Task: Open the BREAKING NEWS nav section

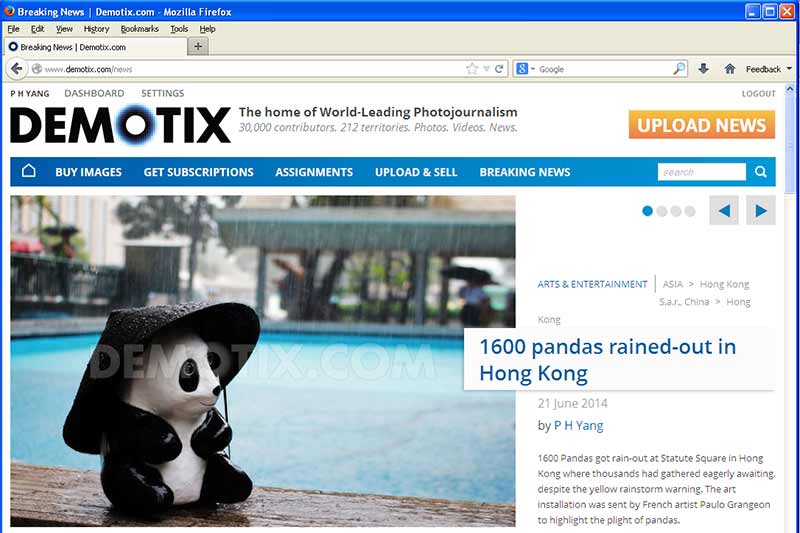Action: 524,172
